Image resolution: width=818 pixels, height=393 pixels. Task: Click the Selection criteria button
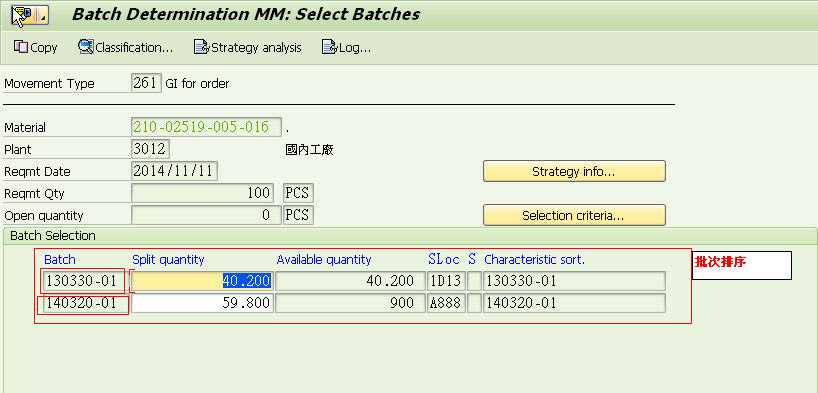click(574, 215)
